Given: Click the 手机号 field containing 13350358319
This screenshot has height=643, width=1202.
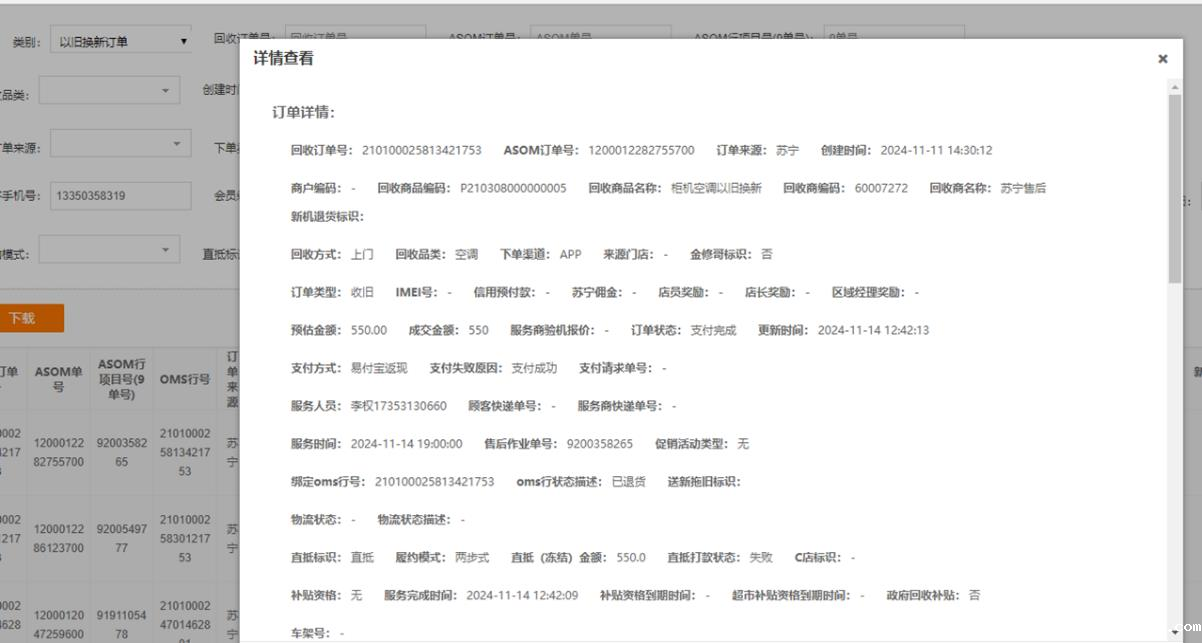Looking at the screenshot, I should [x=120, y=196].
